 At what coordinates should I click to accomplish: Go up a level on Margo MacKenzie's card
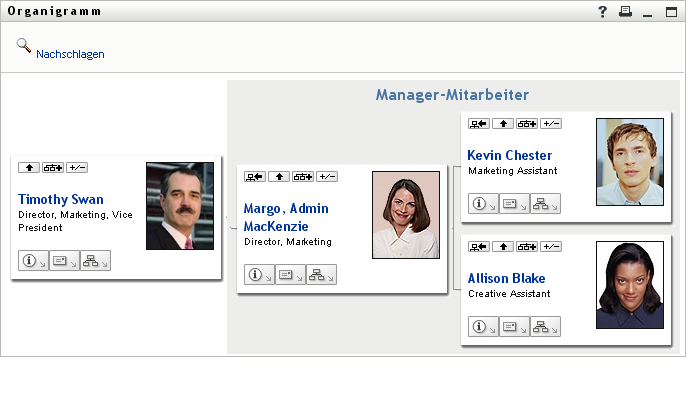point(279,177)
